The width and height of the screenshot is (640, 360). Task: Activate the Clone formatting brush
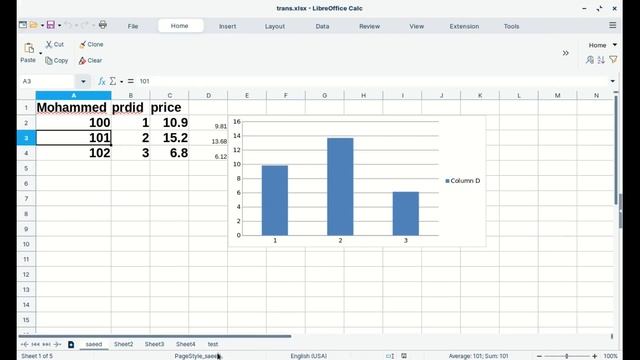pos(91,44)
